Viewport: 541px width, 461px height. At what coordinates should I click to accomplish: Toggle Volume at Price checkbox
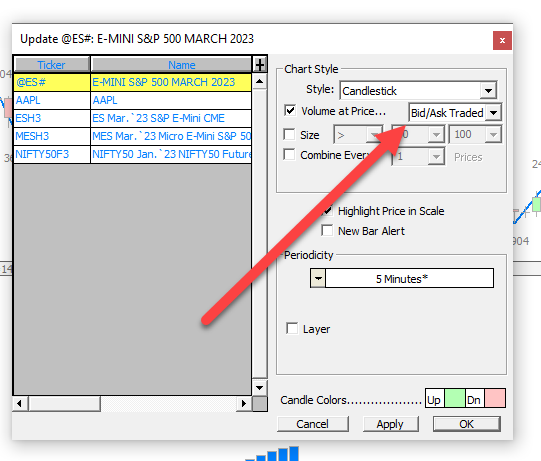[x=290, y=111]
